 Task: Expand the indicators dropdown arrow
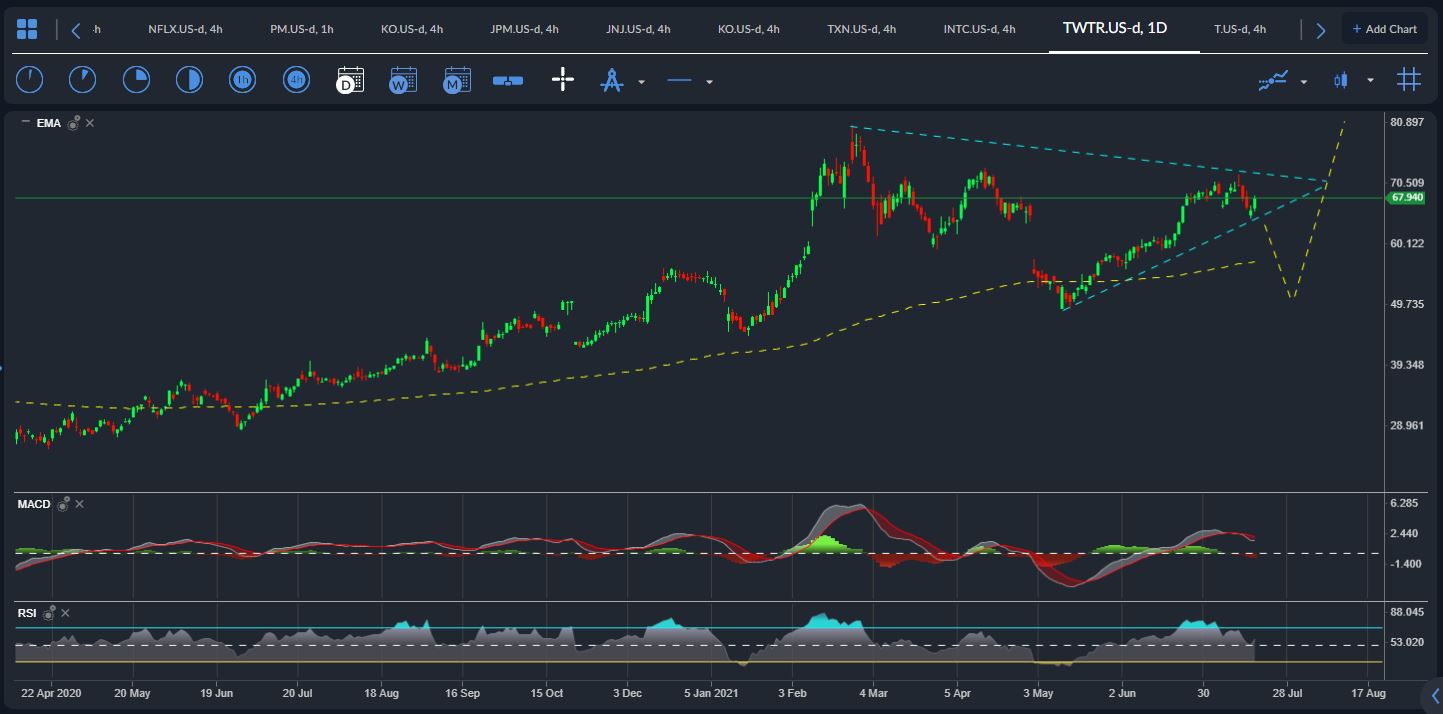coord(1303,82)
